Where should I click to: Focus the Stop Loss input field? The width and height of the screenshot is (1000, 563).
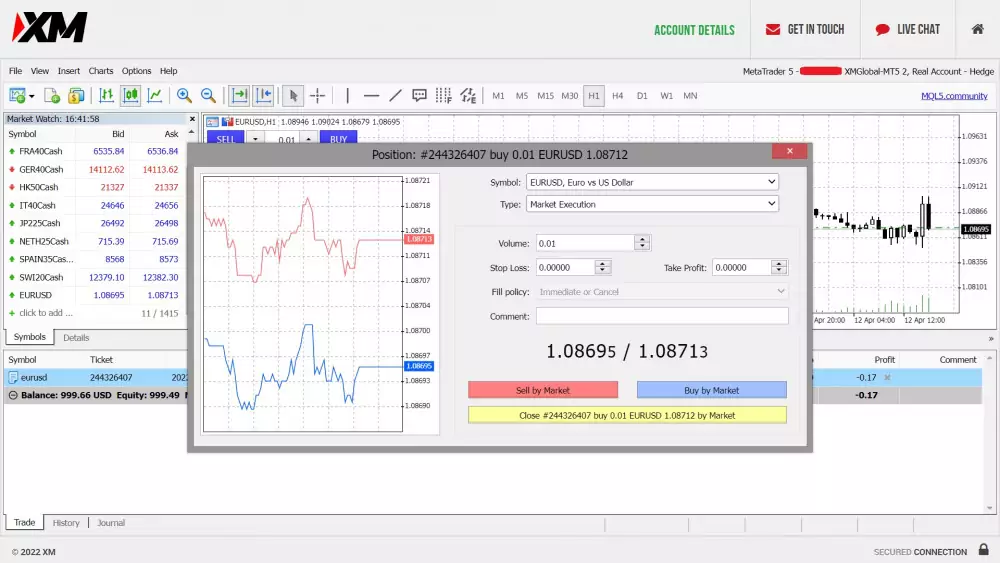(x=565, y=267)
